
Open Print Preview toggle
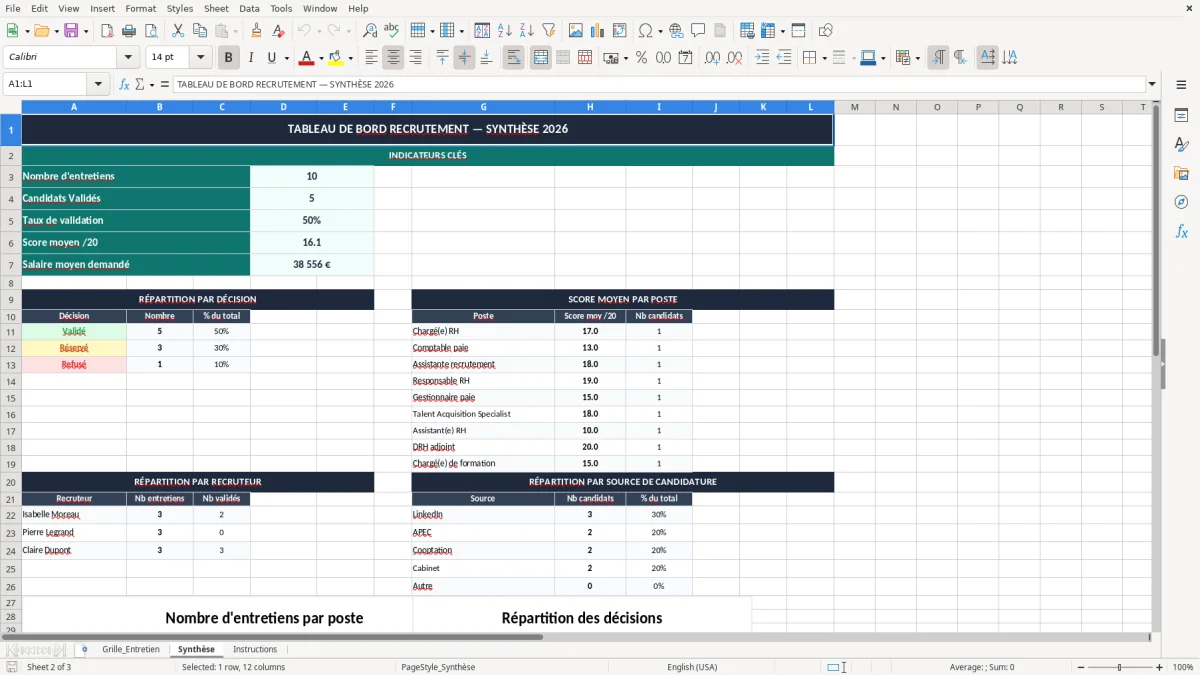tap(151, 31)
